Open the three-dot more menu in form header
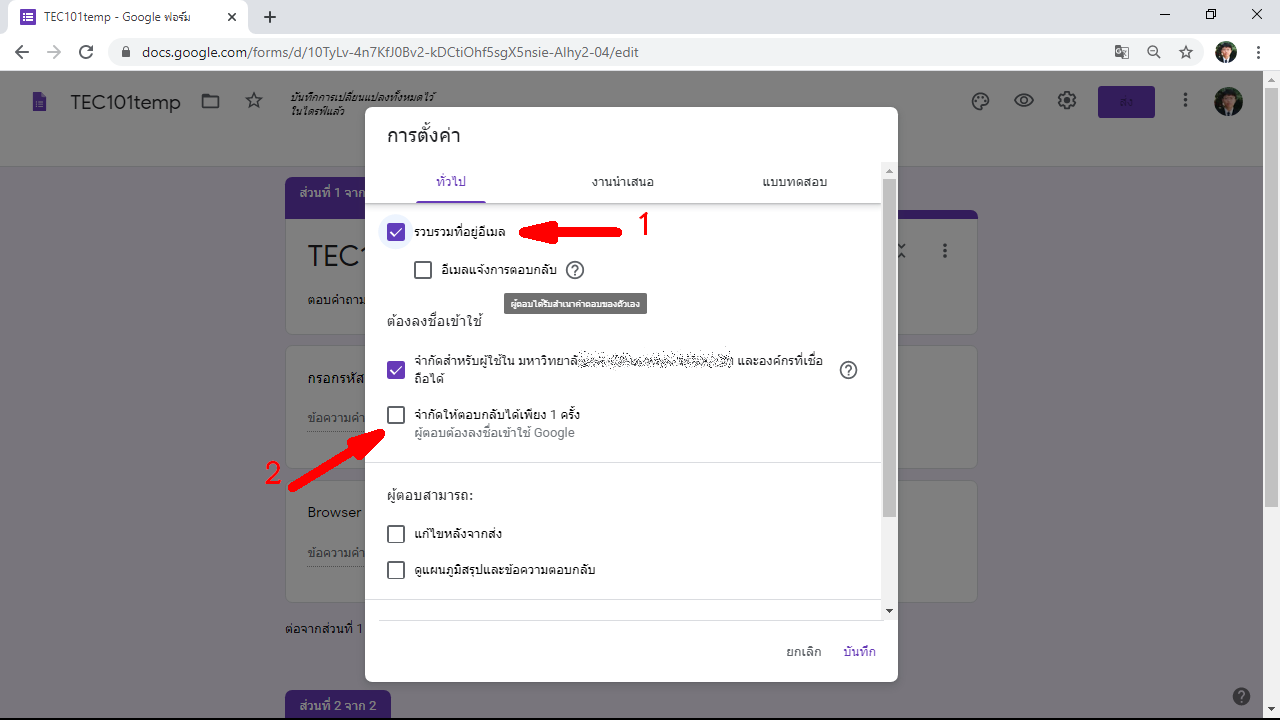The height and width of the screenshot is (721, 1280). pos(1185,101)
